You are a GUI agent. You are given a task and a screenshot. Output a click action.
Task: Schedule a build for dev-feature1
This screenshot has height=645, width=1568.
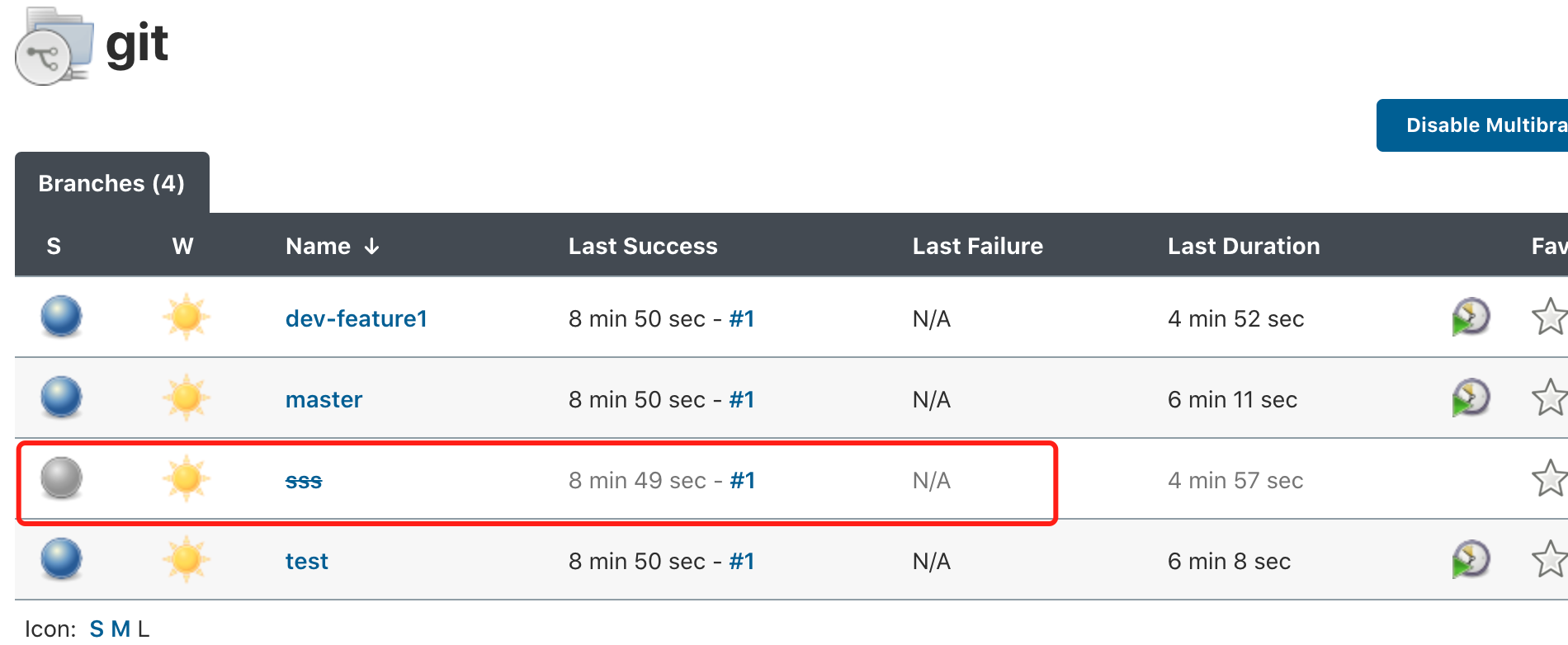pyautogui.click(x=1471, y=318)
